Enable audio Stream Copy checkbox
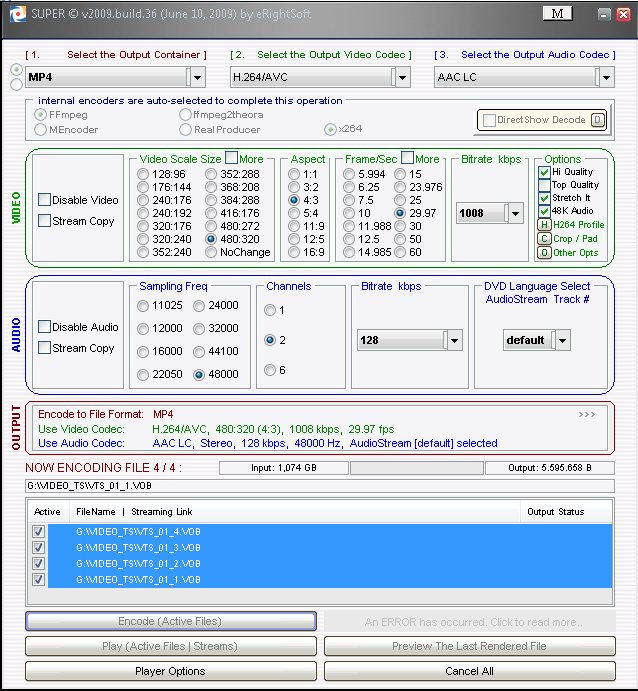This screenshot has height=691, width=638. (45, 348)
